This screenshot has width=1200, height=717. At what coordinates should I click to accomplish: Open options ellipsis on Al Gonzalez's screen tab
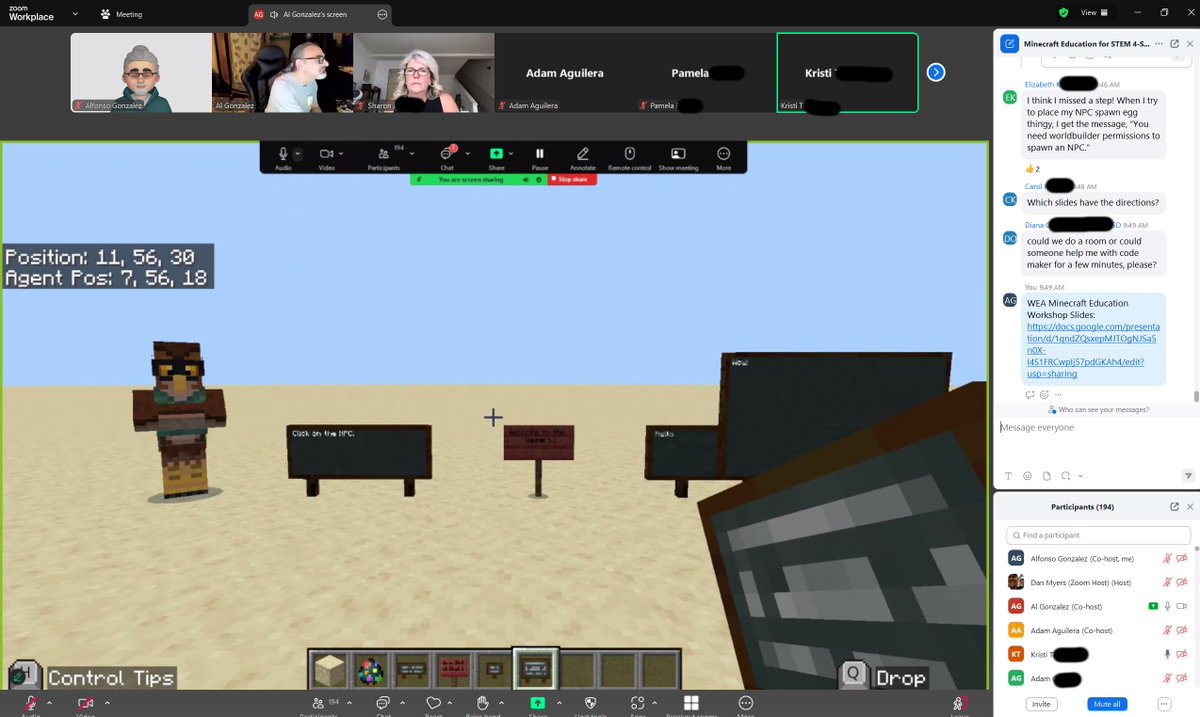(x=382, y=15)
